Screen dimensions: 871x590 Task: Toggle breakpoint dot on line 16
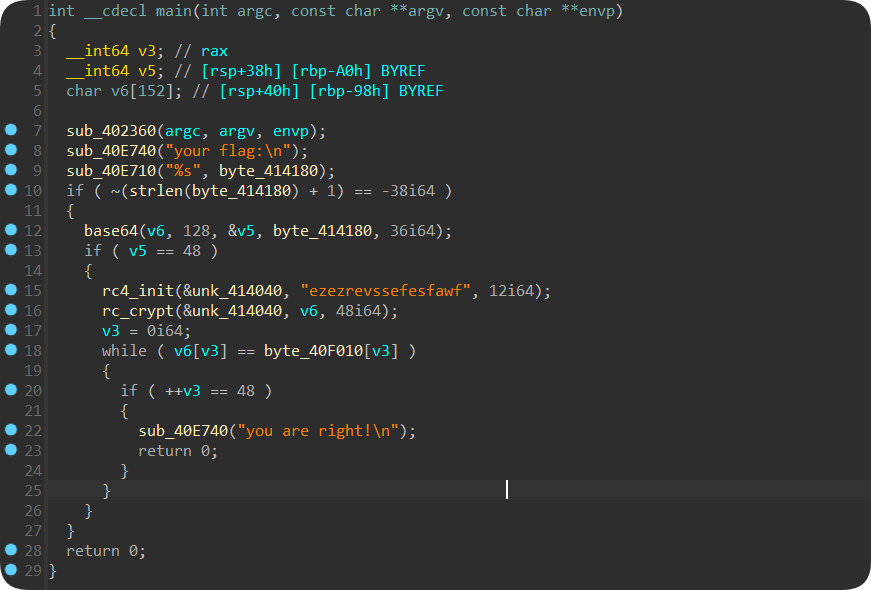(11, 310)
